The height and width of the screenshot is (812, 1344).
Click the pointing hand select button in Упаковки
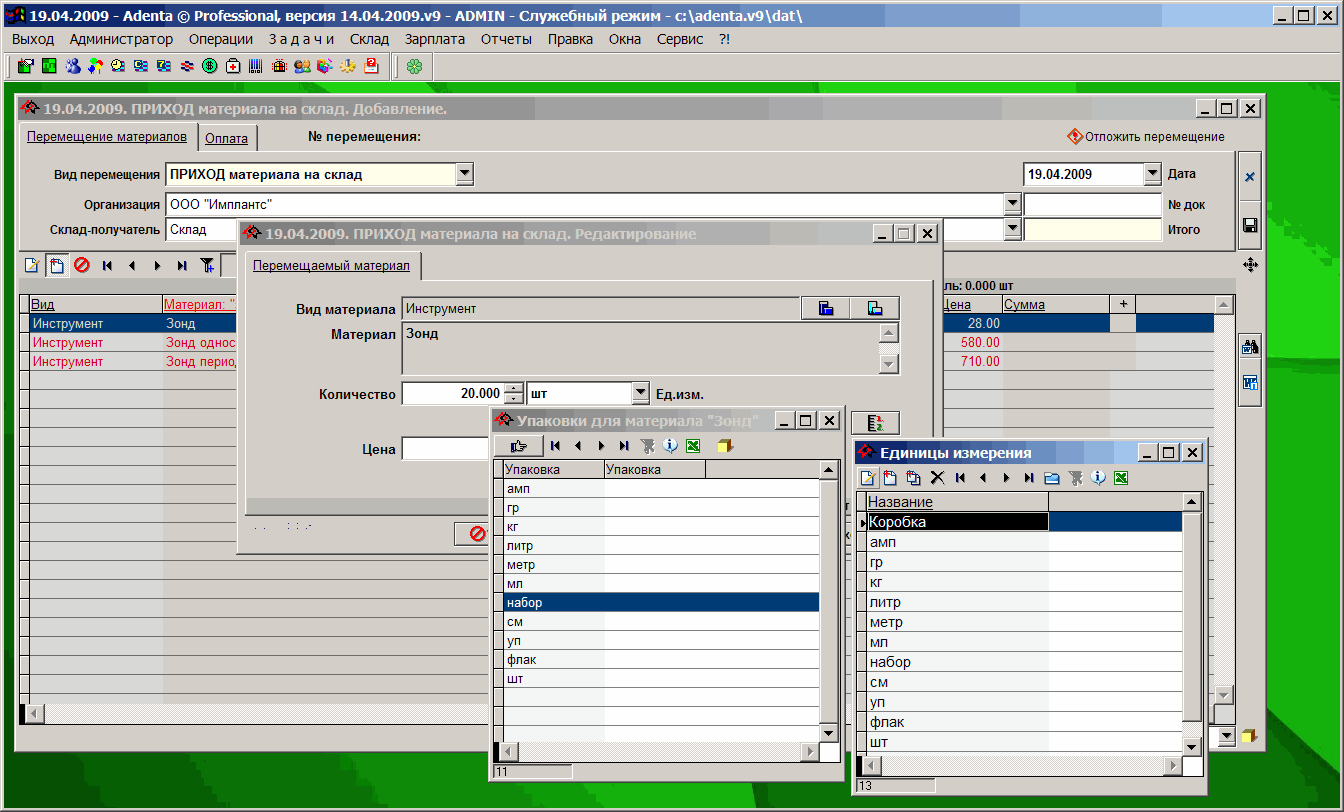518,446
